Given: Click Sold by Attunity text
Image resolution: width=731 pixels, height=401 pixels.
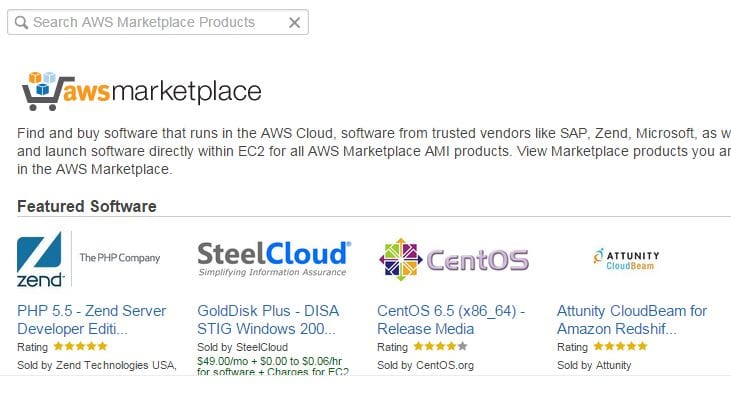Looking at the screenshot, I should 594,365.
